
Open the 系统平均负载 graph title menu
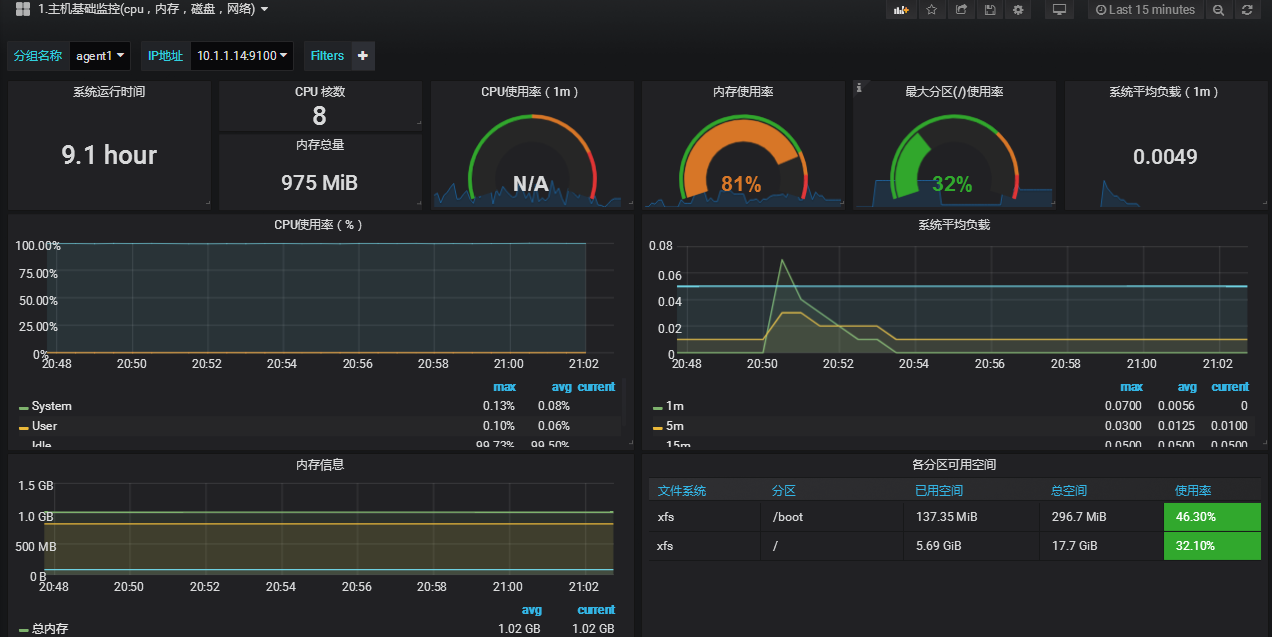point(954,225)
